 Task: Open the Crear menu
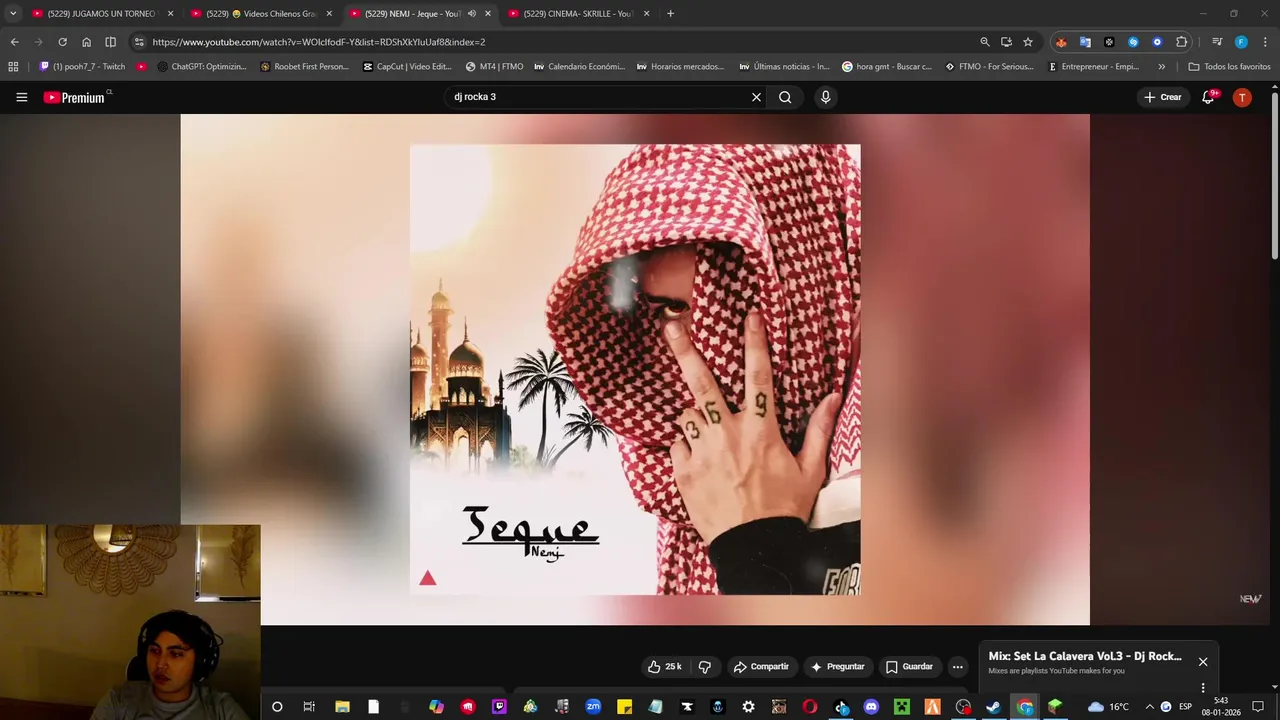coord(1163,97)
